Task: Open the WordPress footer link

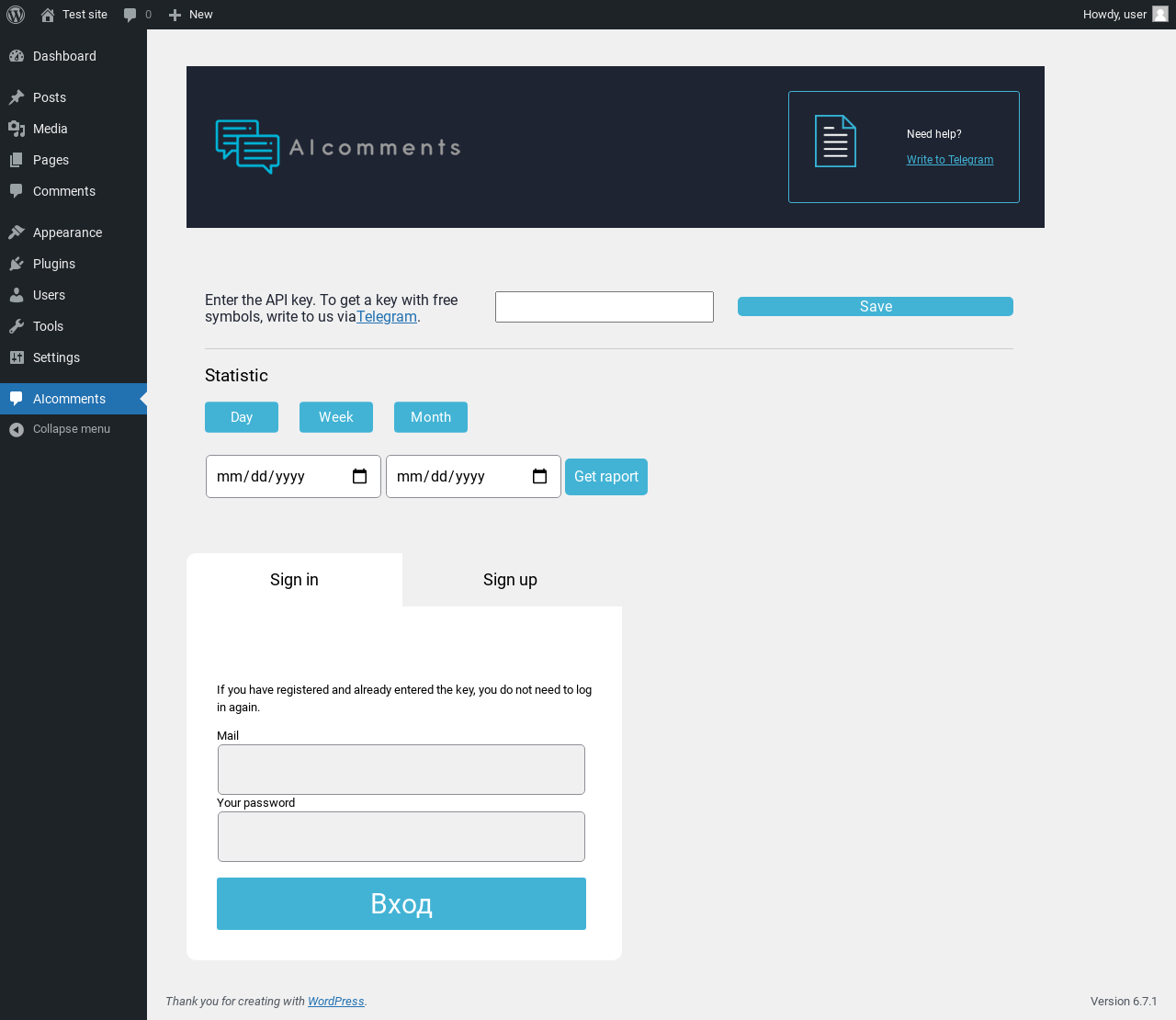Action: (335, 1002)
